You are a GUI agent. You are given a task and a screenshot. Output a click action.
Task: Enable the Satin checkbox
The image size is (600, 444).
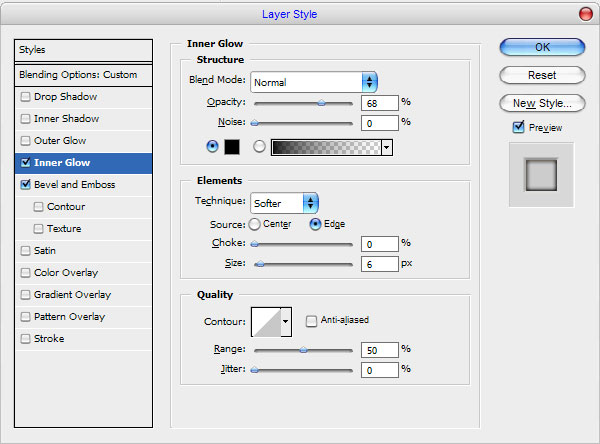click(x=25, y=251)
